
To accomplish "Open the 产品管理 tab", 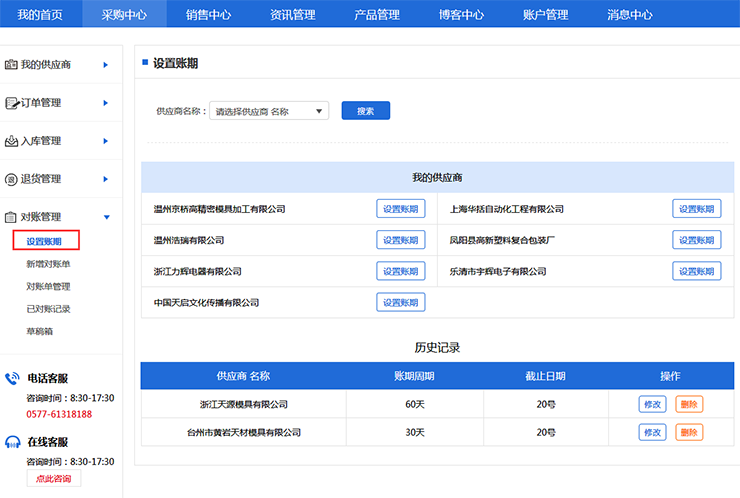I will (x=377, y=15).
